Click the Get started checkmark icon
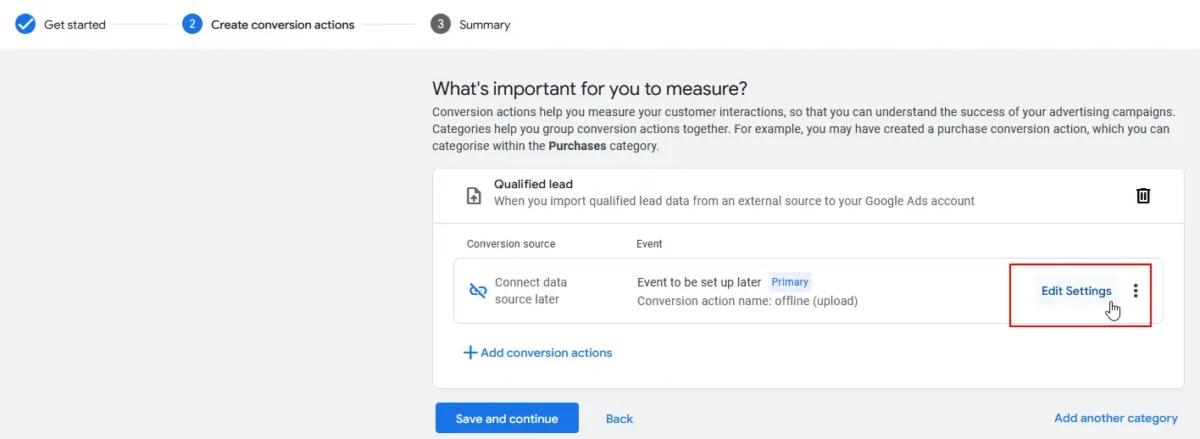Screen dimensions: 1200x439 pos(25,24)
